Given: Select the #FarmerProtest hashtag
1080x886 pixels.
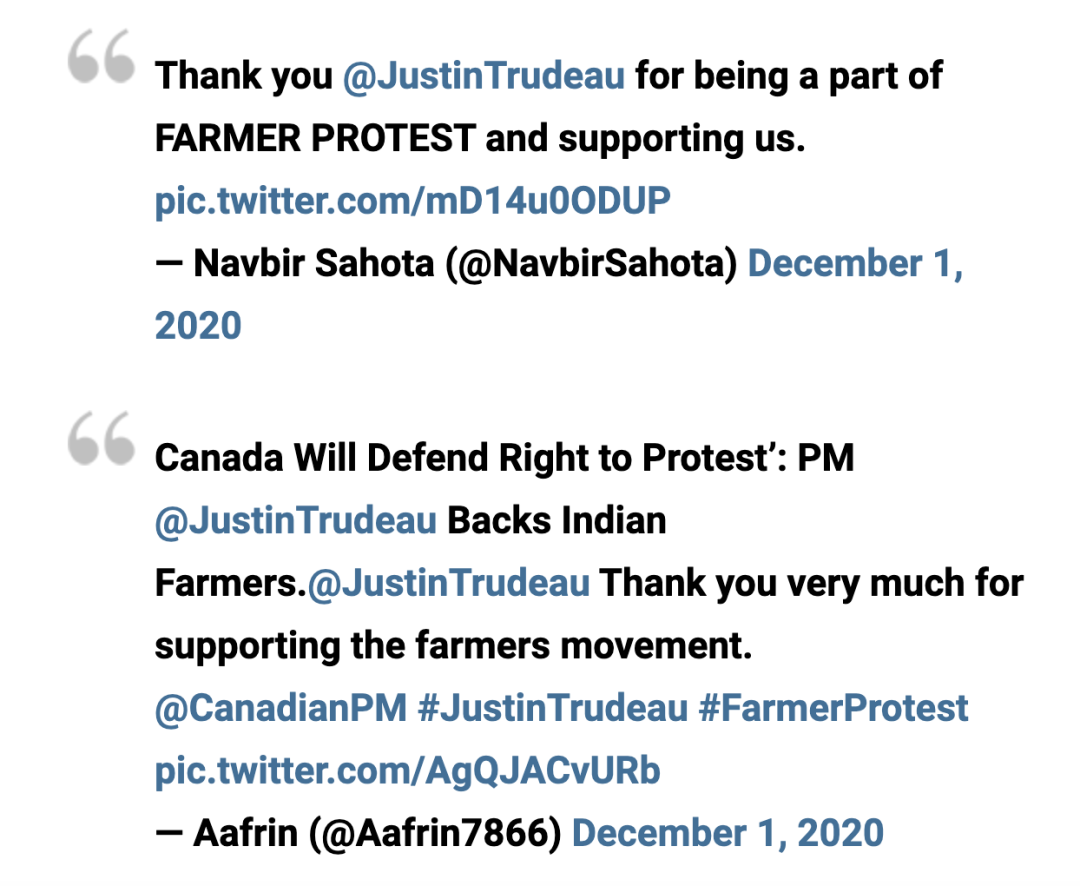Looking at the screenshot, I should [x=833, y=708].
